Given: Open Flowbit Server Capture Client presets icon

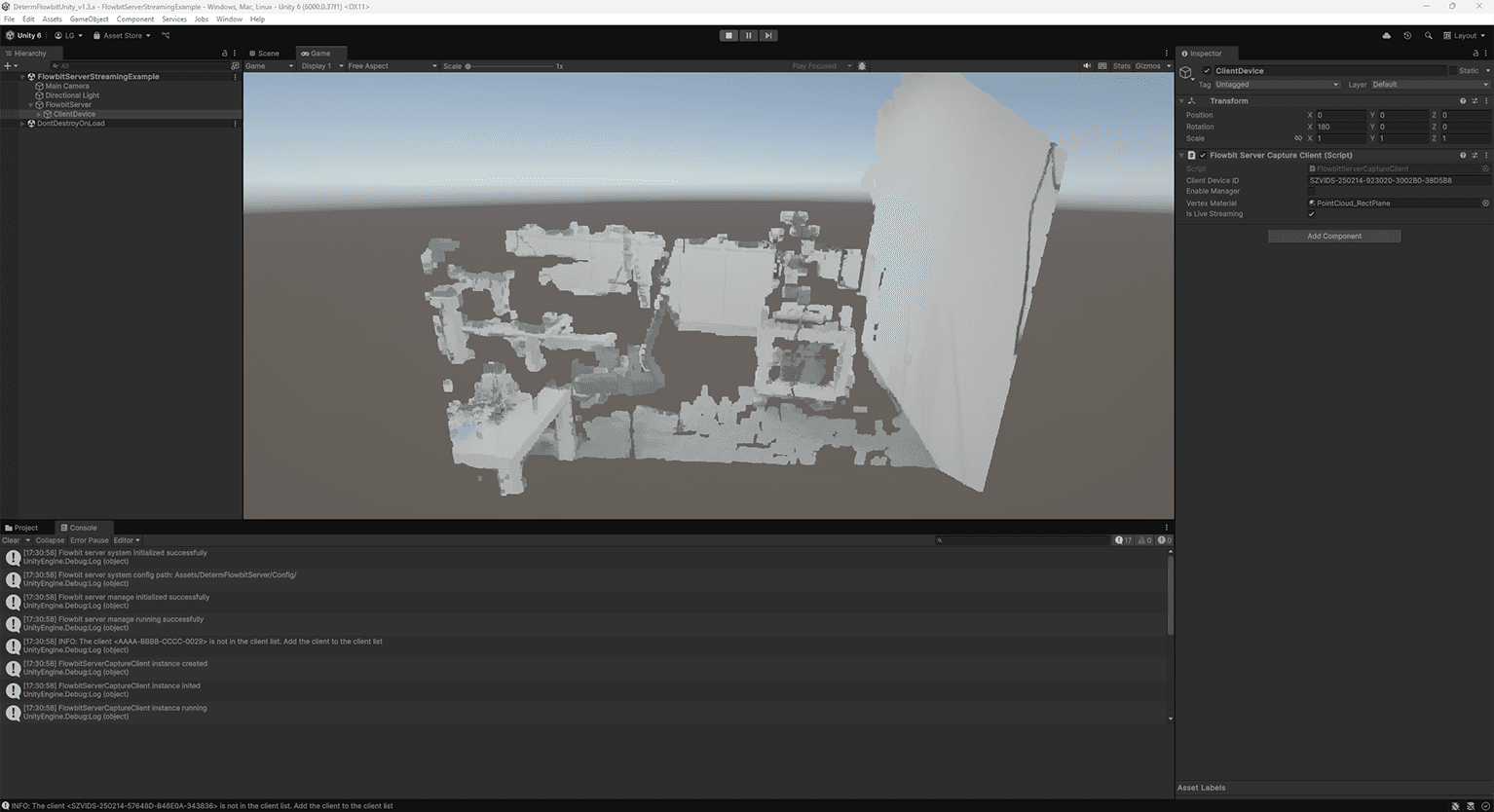Looking at the screenshot, I should coord(1475,155).
